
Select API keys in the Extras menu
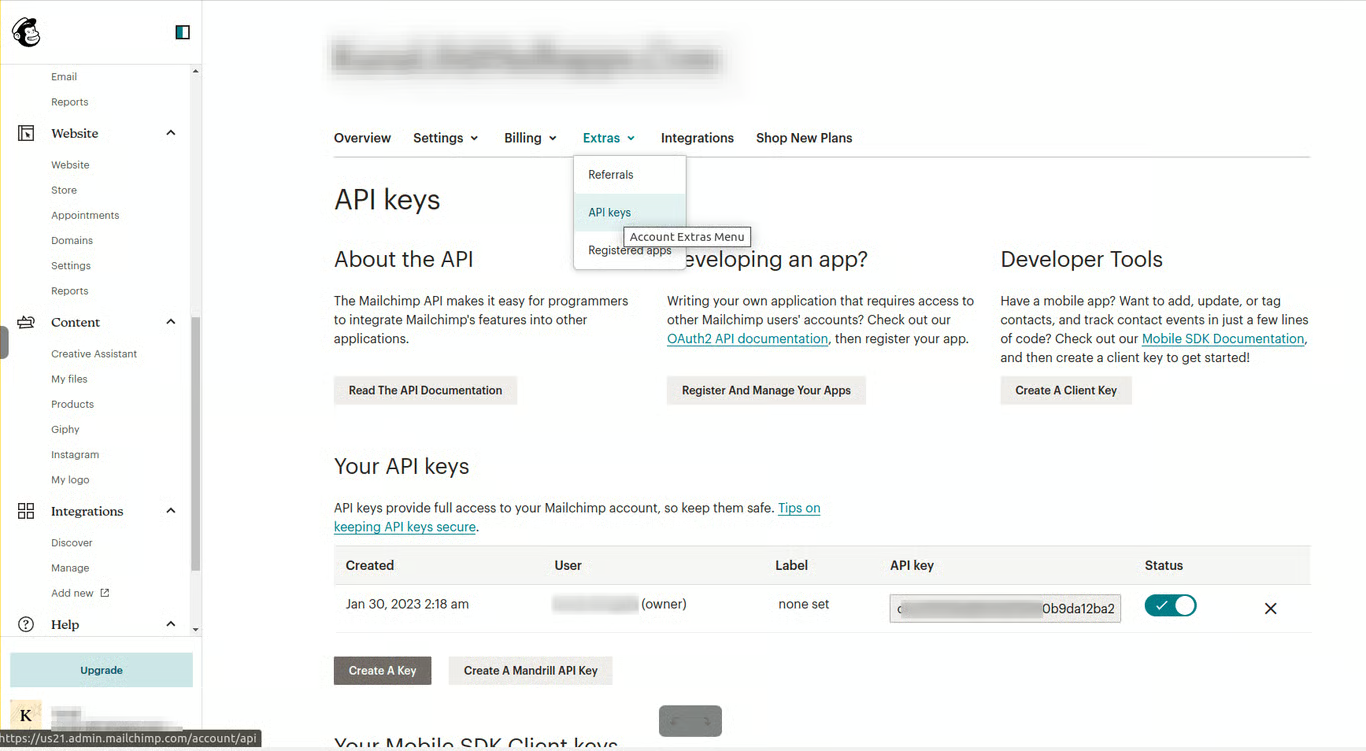tap(630, 212)
